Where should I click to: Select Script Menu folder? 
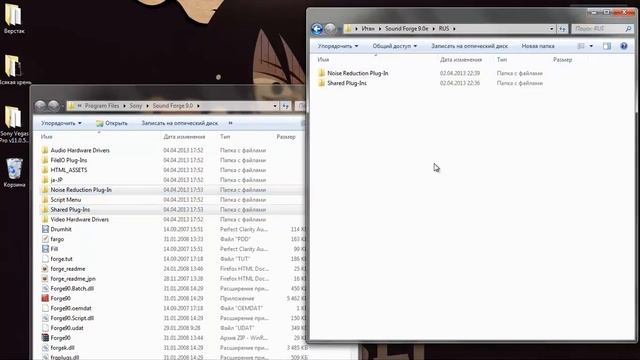[66, 200]
